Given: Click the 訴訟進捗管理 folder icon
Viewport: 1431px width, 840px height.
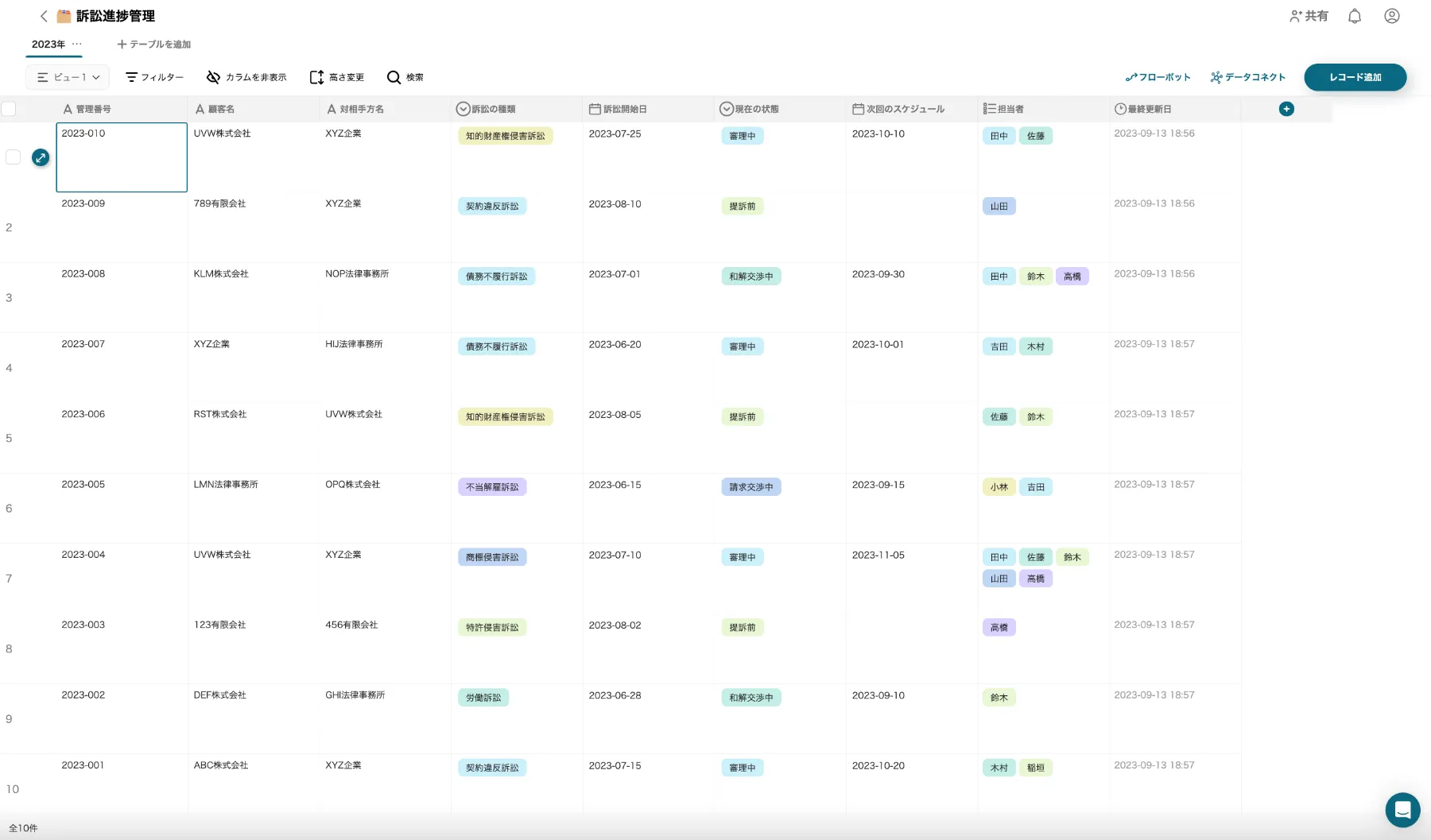Looking at the screenshot, I should 64,16.
